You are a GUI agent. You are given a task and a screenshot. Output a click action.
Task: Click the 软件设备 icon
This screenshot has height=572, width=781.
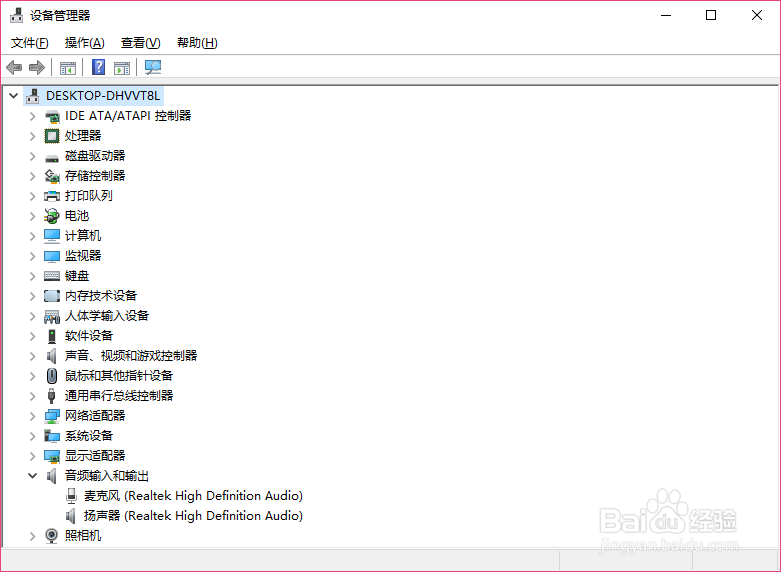click(x=52, y=336)
